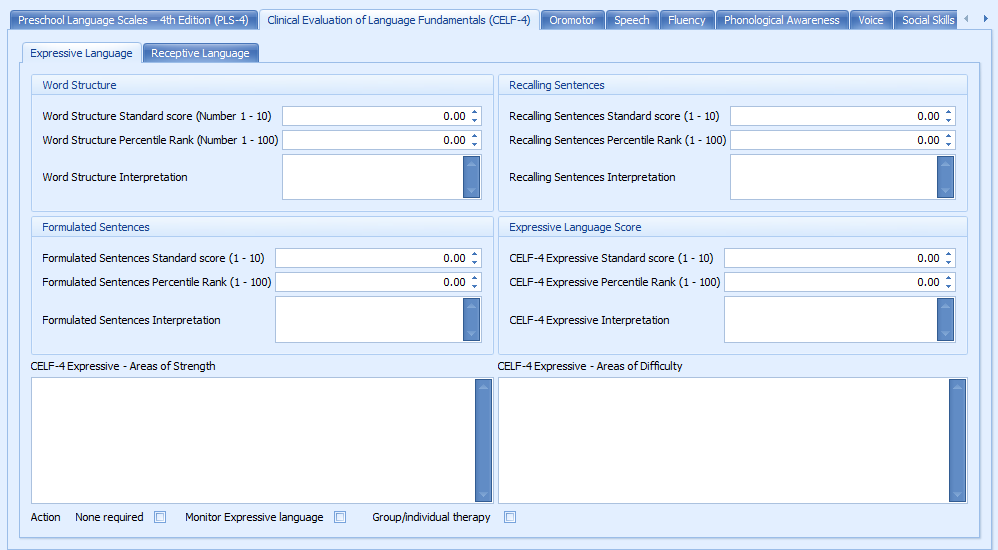Decrease Recalling Sentences Percentile Rank value
Screen dimensions: 998x550
tap(948, 144)
